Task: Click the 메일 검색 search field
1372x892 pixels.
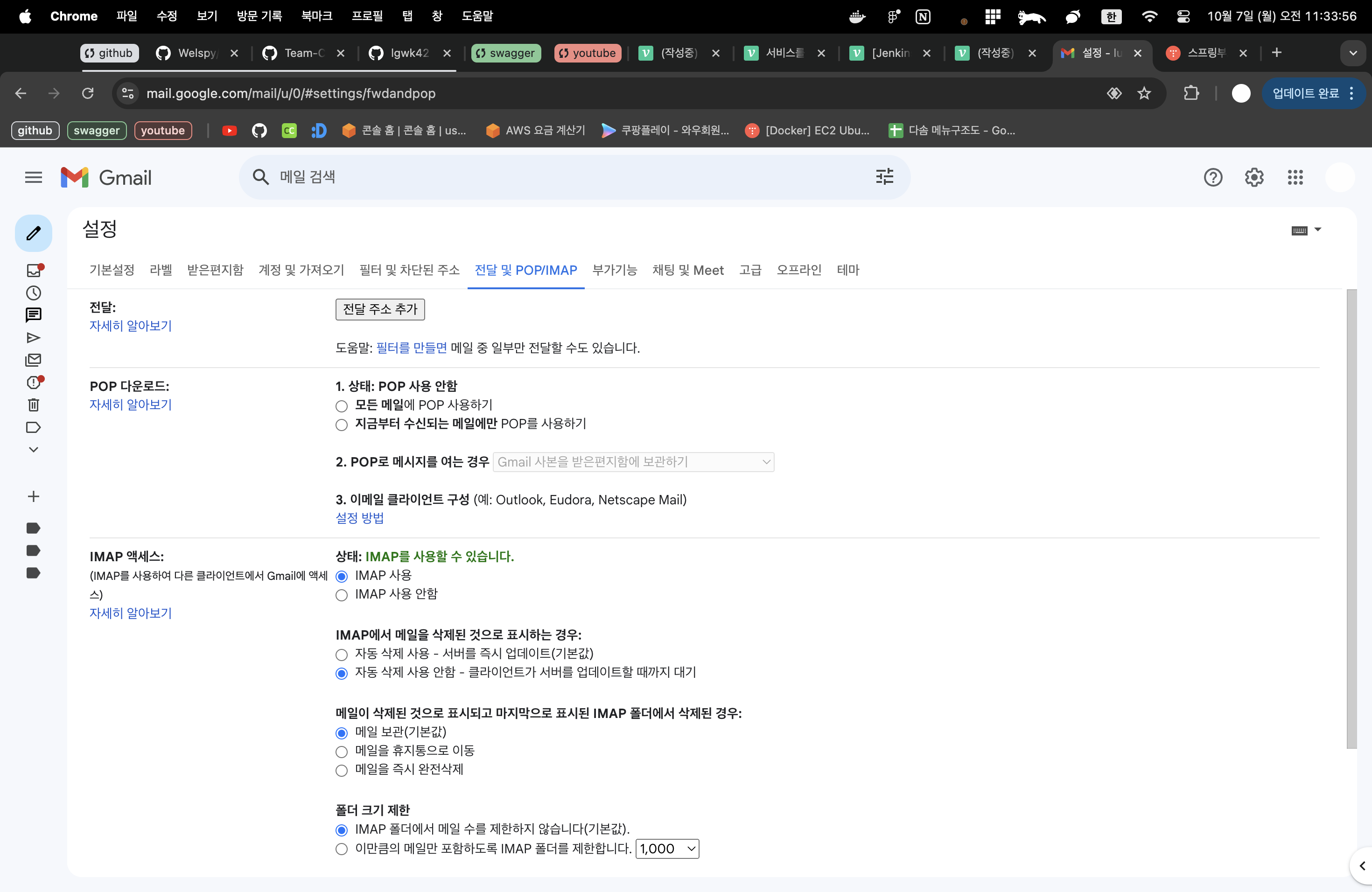Action: 565,177
